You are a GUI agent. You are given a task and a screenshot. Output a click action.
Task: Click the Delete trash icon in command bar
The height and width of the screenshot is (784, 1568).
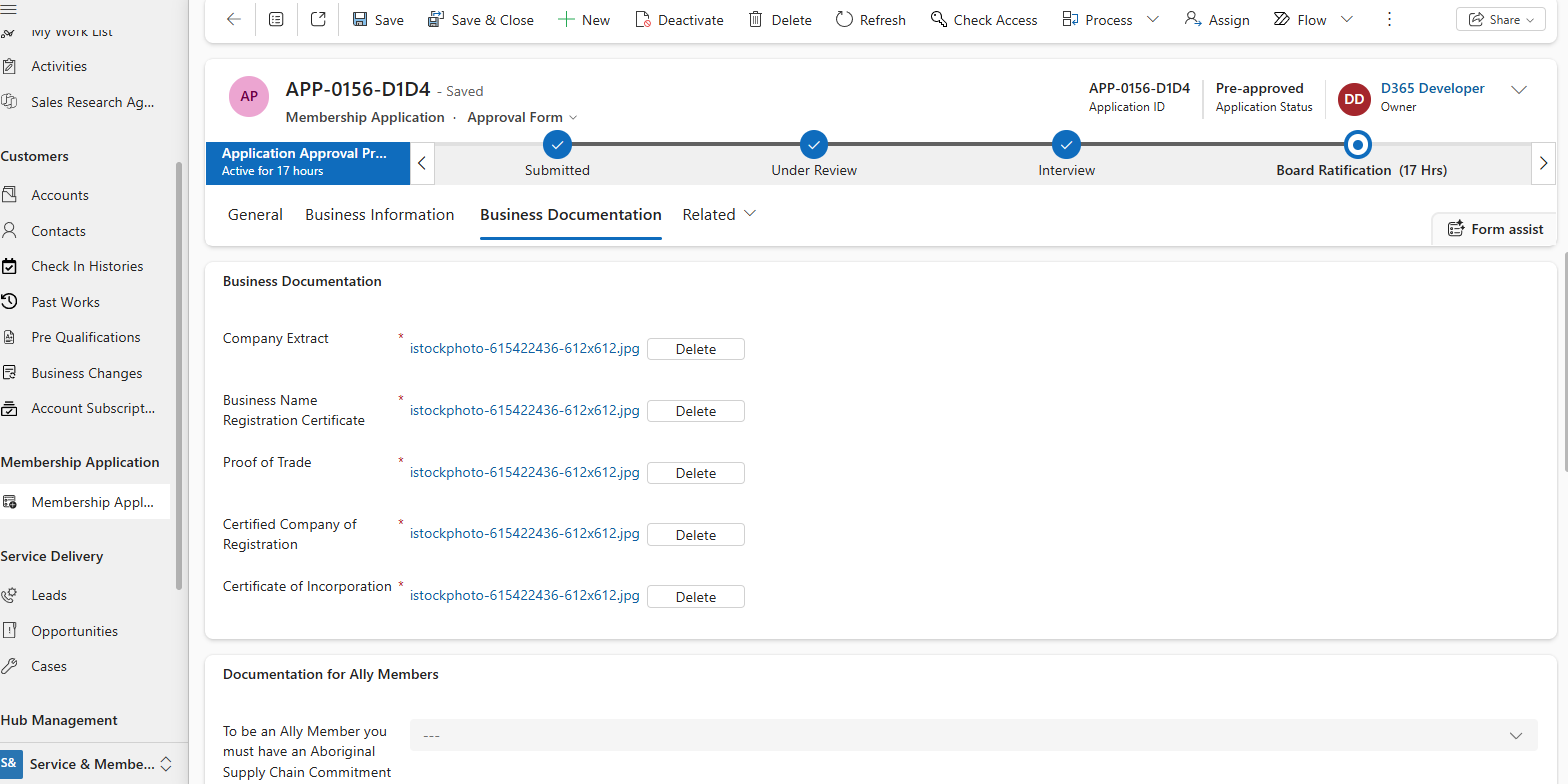pyautogui.click(x=756, y=20)
